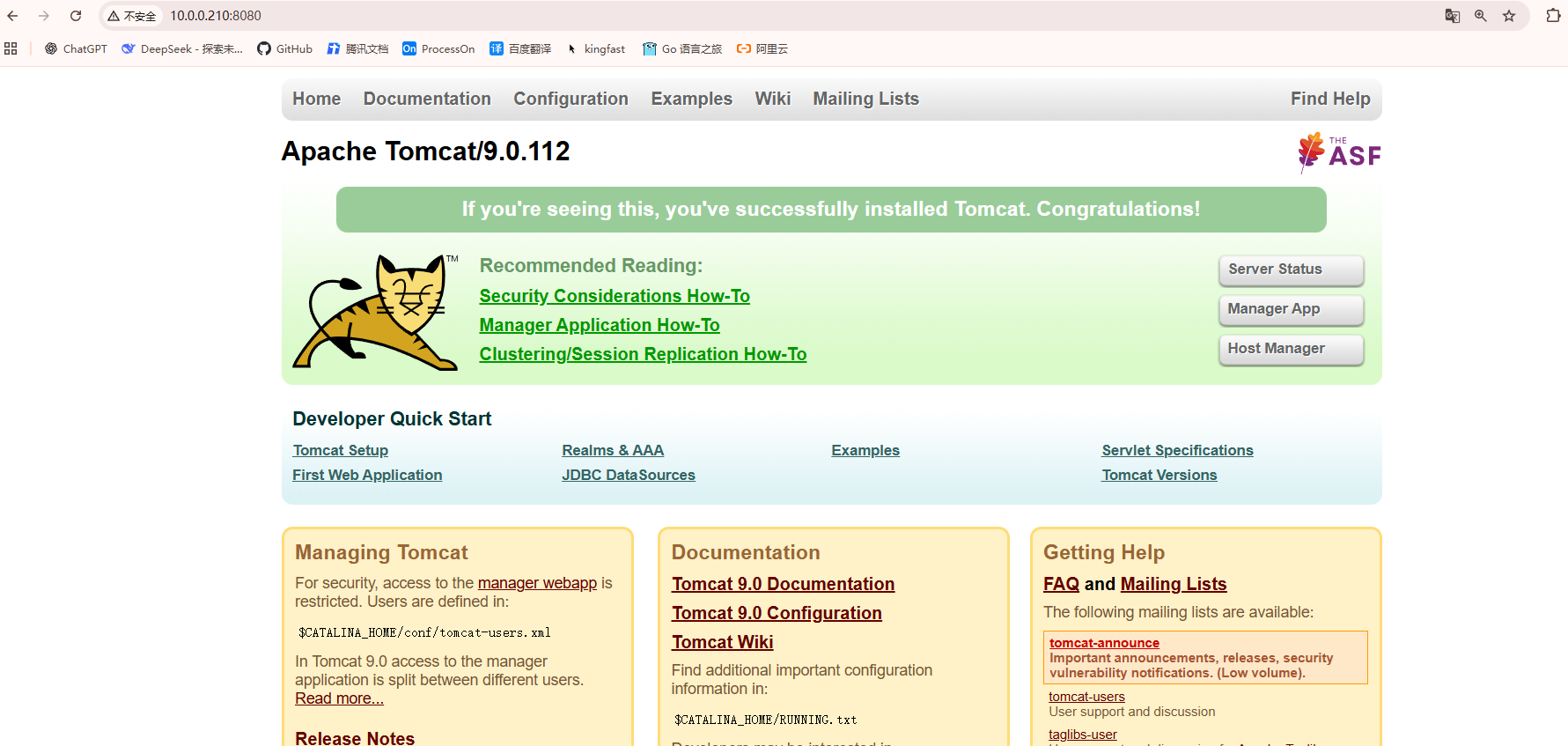Open Wiki in the navigation bar
Screen dimensions: 1568x746
pos(773,99)
